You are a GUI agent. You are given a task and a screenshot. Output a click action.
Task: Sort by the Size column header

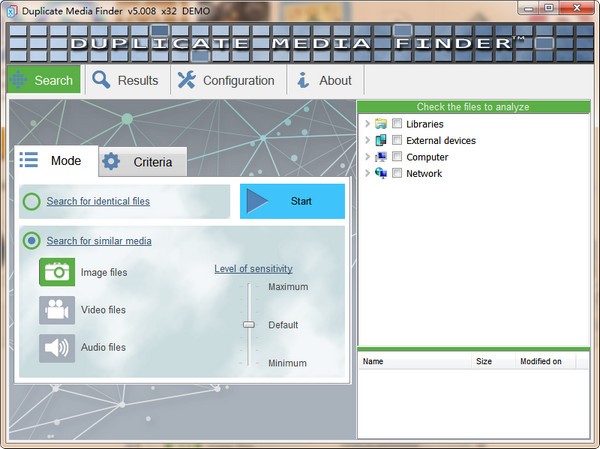pos(493,361)
